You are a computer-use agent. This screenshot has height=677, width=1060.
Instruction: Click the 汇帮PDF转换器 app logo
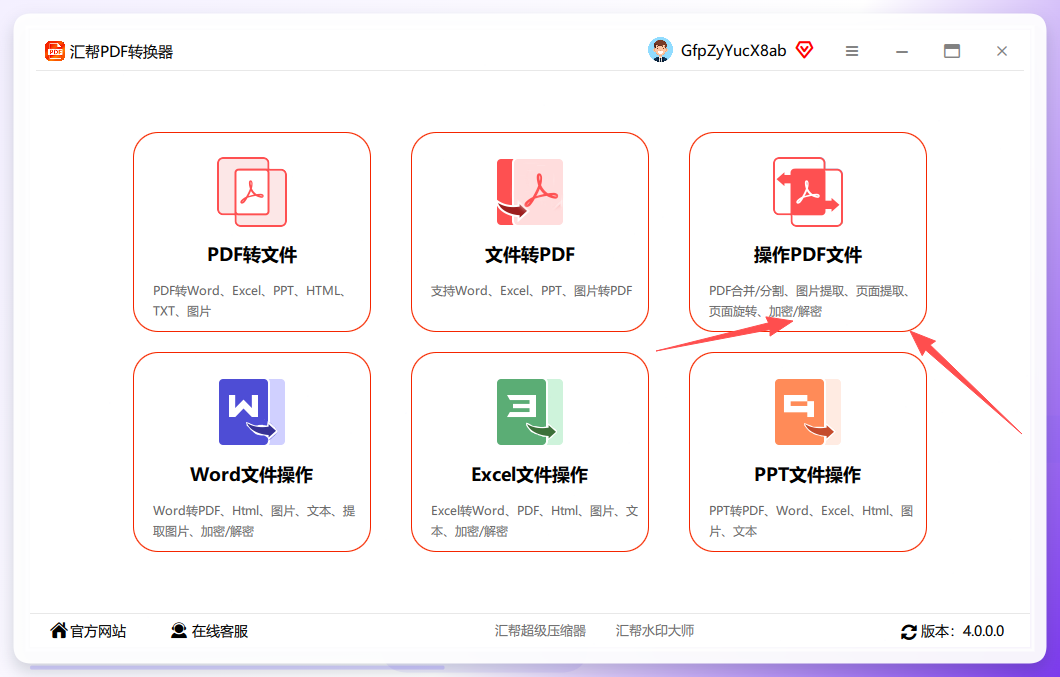click(x=55, y=51)
